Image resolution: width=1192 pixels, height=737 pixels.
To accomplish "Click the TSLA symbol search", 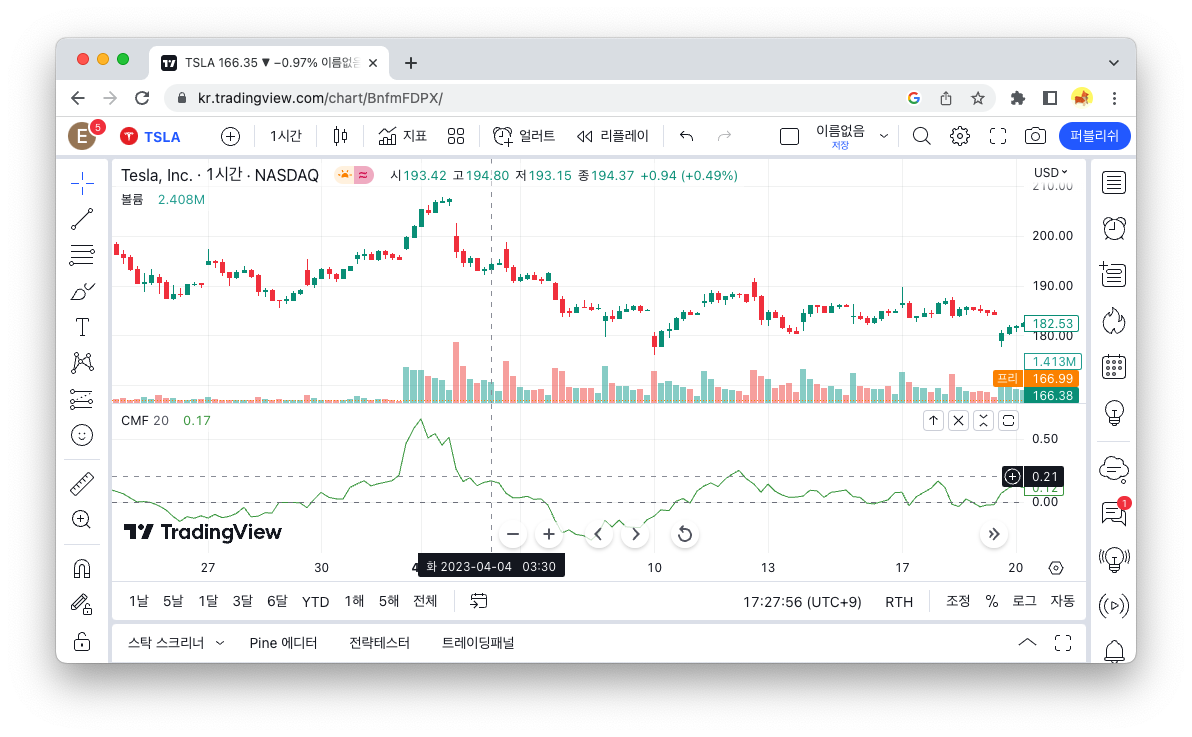I will pyautogui.click(x=151, y=136).
